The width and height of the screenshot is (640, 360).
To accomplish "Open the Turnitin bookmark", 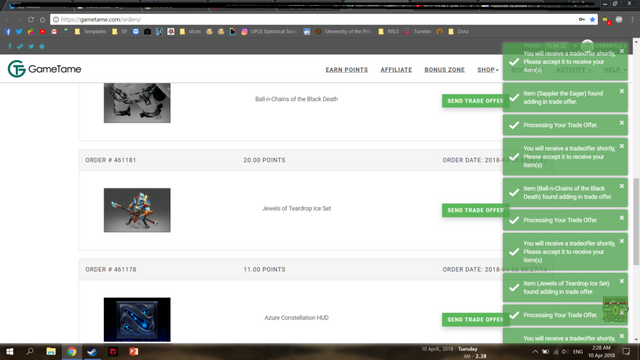I will tap(418, 31).
